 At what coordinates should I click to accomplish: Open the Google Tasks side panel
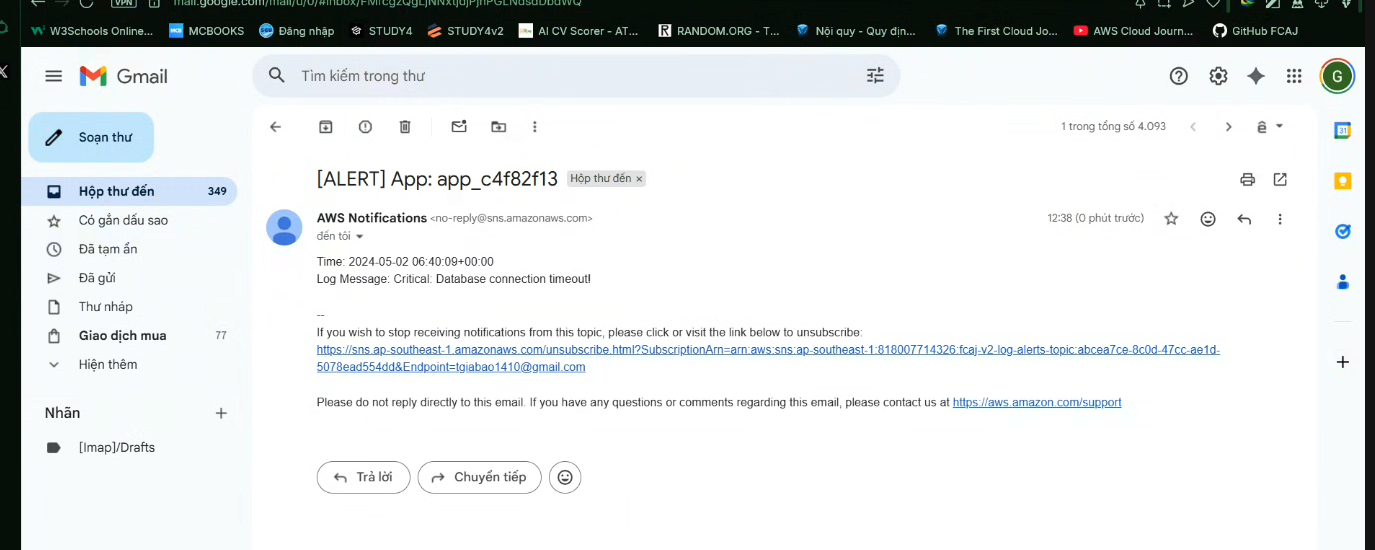click(x=1343, y=231)
